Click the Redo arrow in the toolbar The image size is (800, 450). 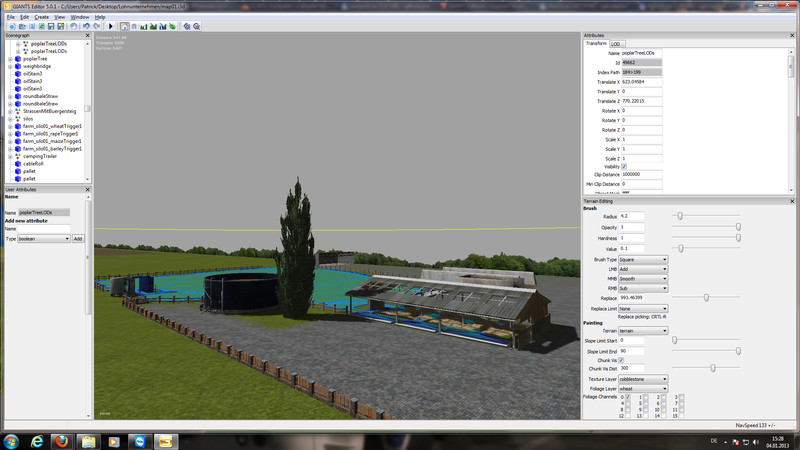96,26
